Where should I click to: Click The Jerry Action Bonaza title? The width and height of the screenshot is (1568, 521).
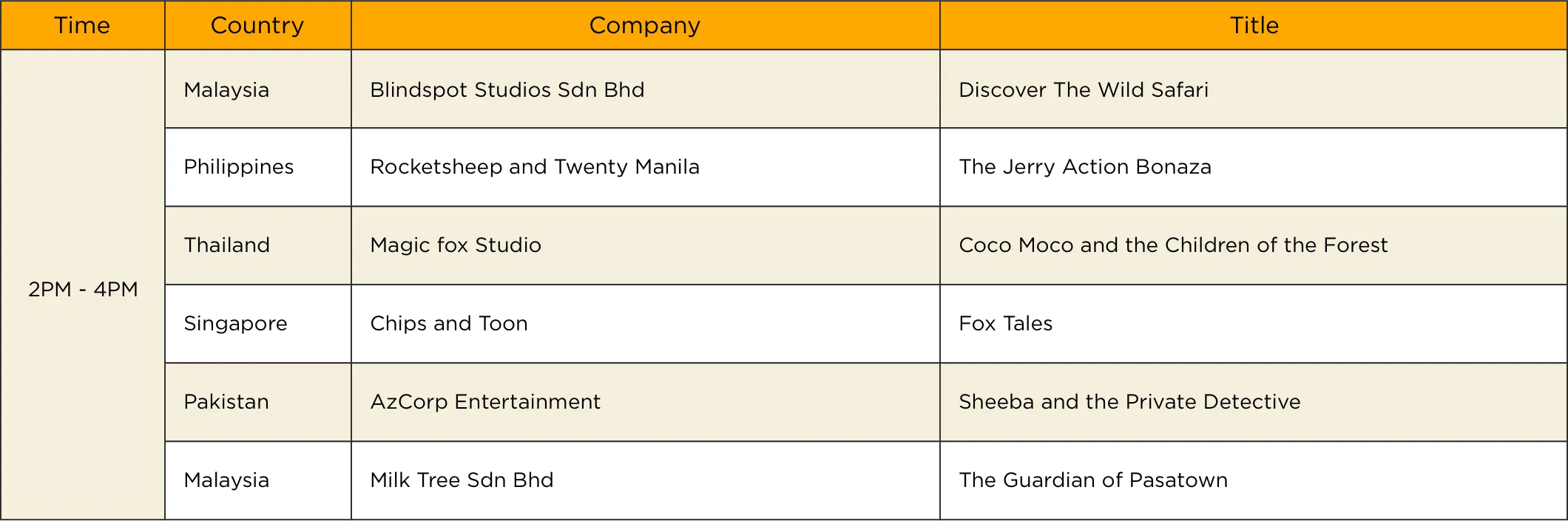[x=1085, y=167]
